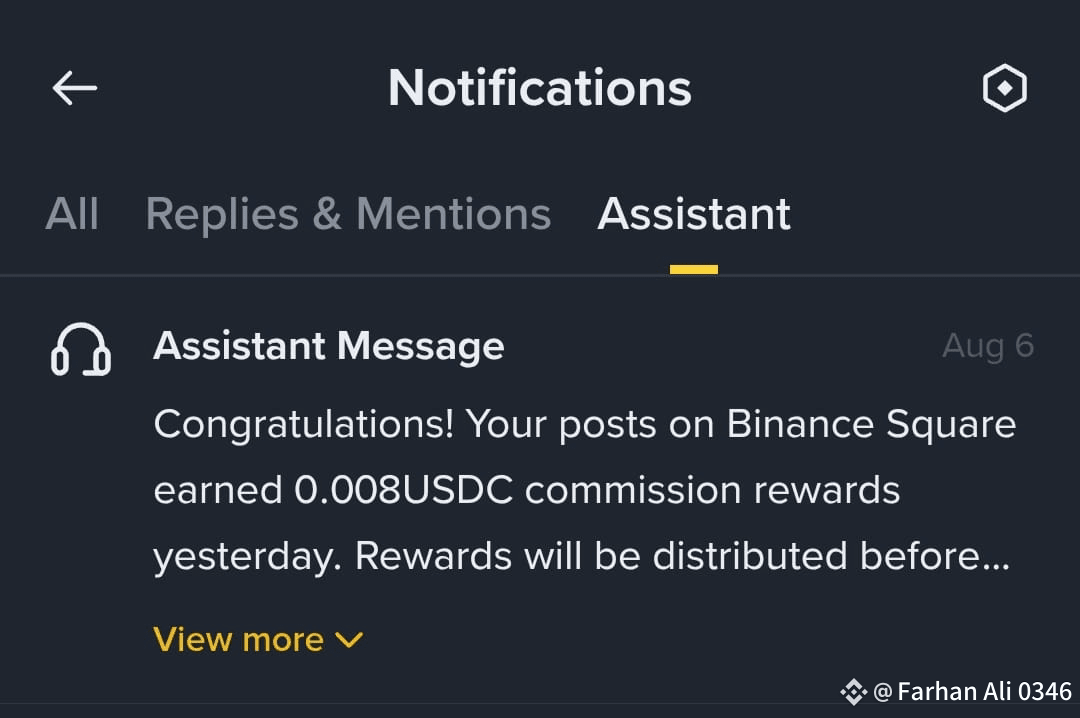This screenshot has width=1080, height=718.
Task: Click the divider line under the tabs
Action: tap(540, 276)
